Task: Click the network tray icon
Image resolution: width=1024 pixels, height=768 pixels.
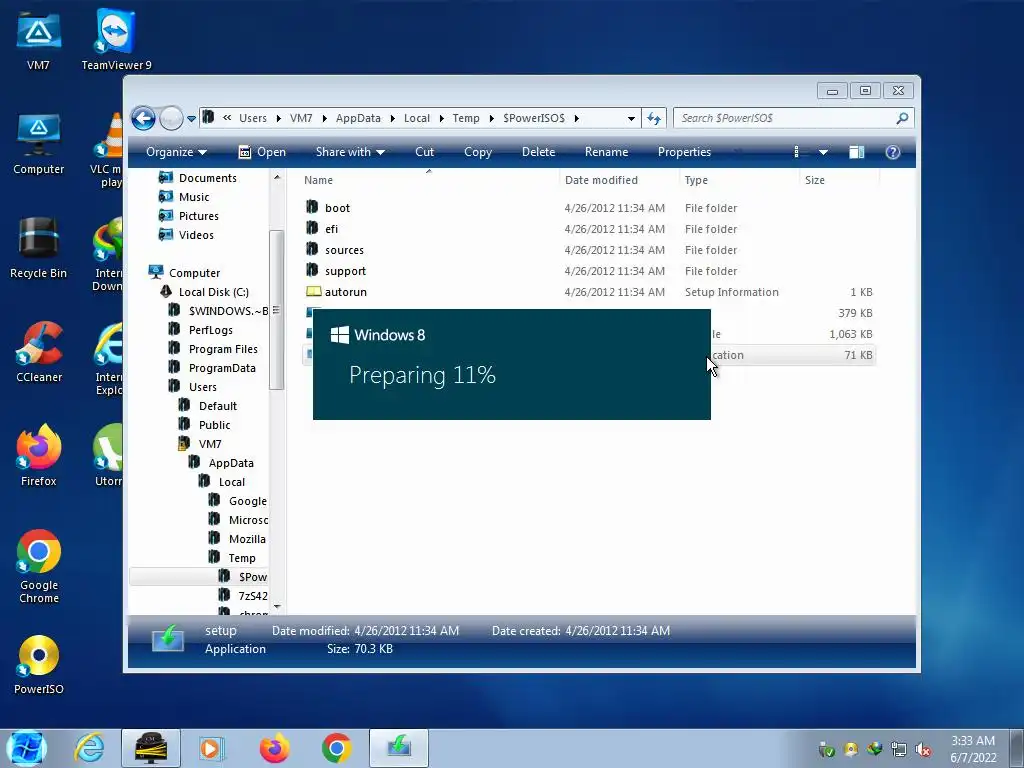Action: point(899,750)
